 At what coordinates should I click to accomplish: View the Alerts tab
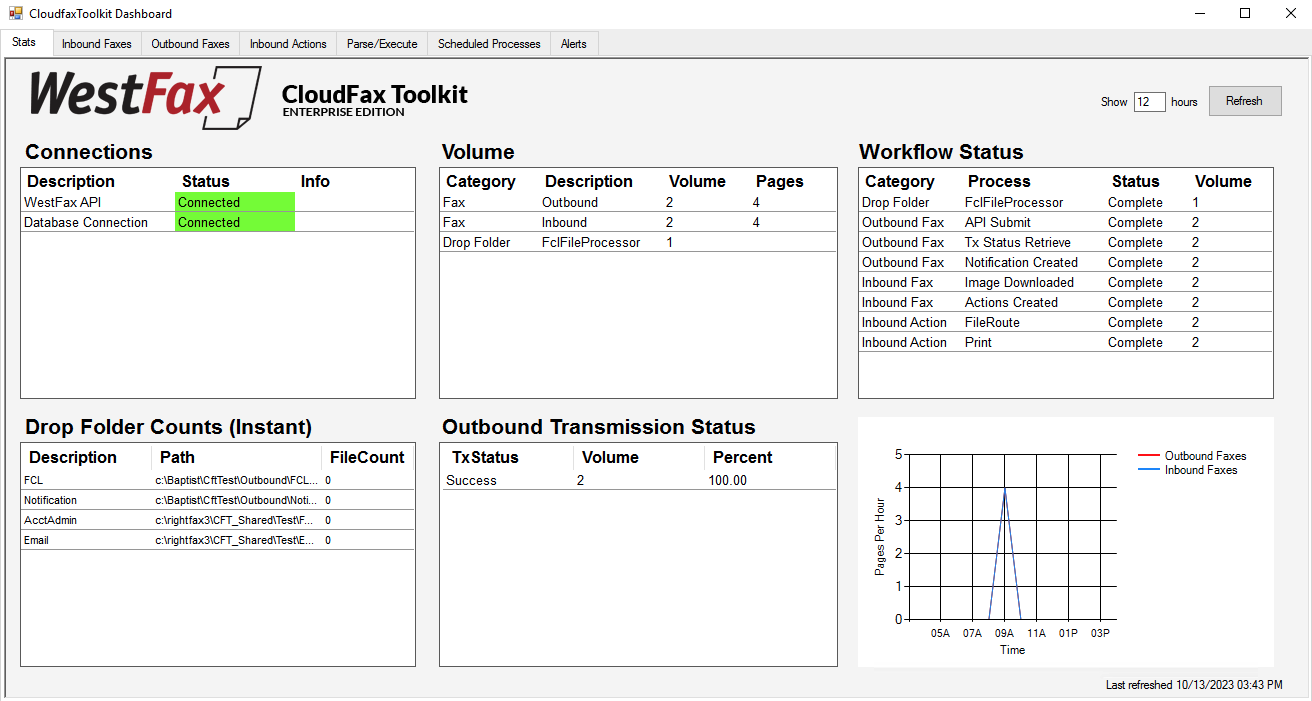pyautogui.click(x=574, y=44)
